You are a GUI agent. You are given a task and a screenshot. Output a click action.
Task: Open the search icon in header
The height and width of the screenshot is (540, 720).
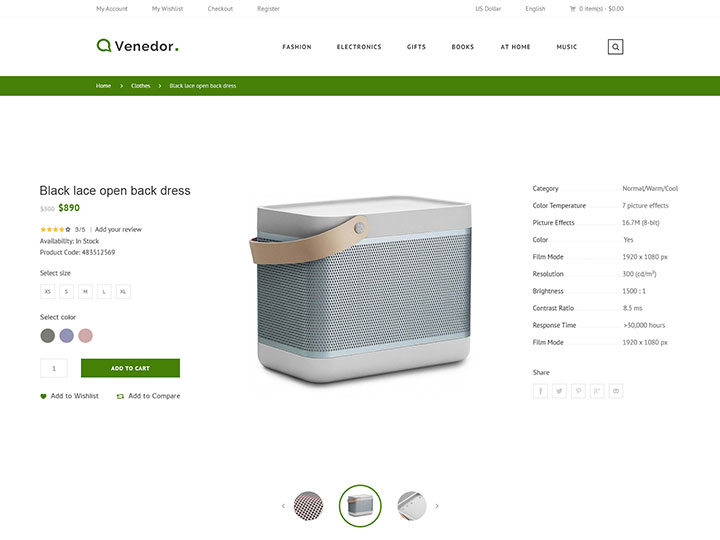click(x=615, y=47)
